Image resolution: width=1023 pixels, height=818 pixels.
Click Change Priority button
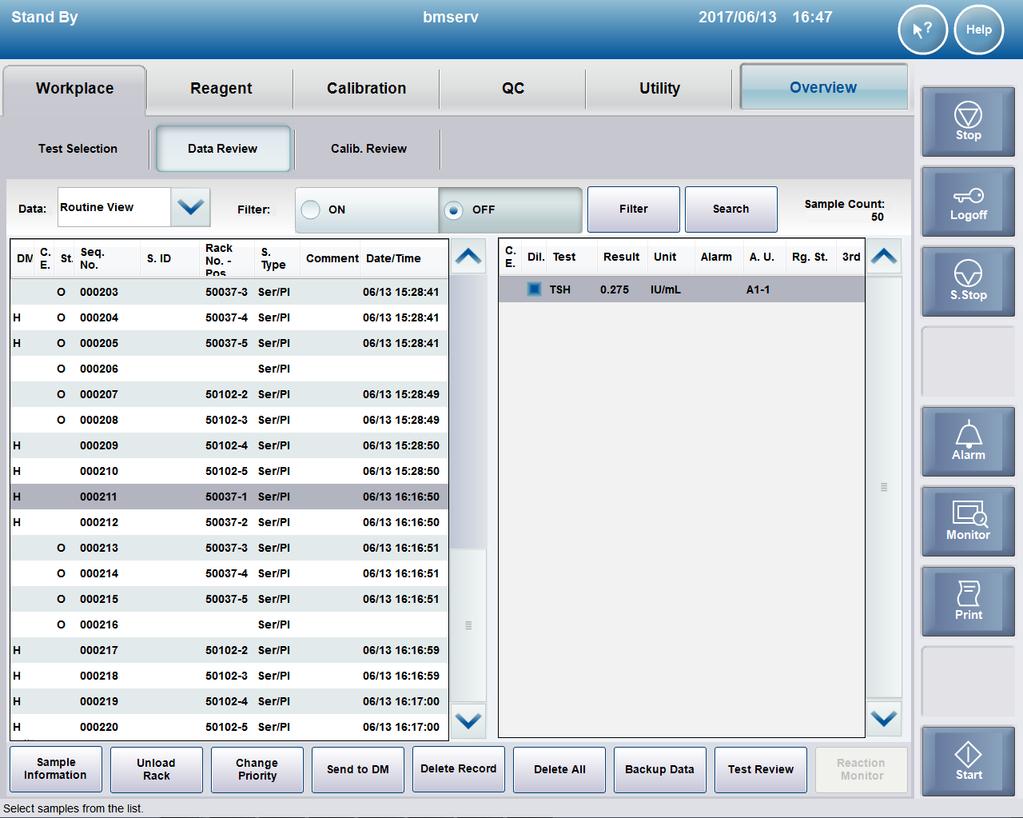click(x=257, y=769)
